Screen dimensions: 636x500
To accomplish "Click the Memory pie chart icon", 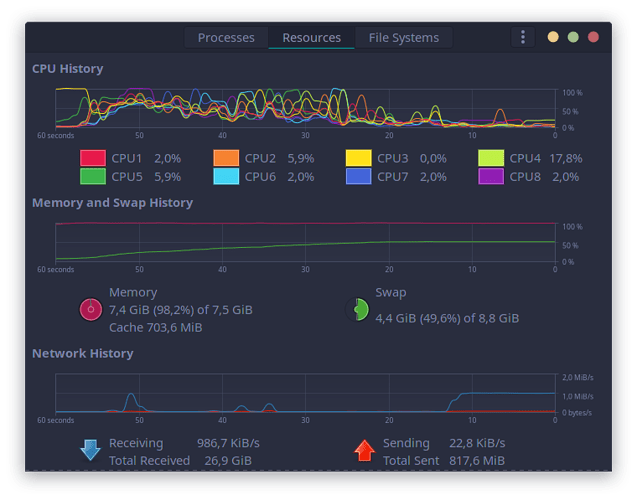I will click(91, 309).
